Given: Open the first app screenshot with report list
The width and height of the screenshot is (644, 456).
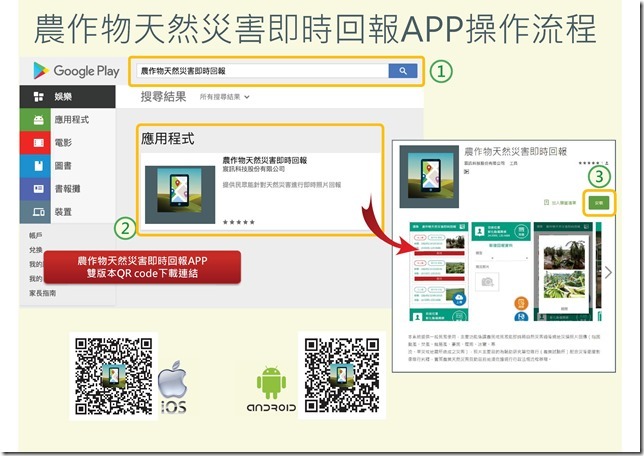Looking at the screenshot, I should pyautogui.click(x=439, y=272).
